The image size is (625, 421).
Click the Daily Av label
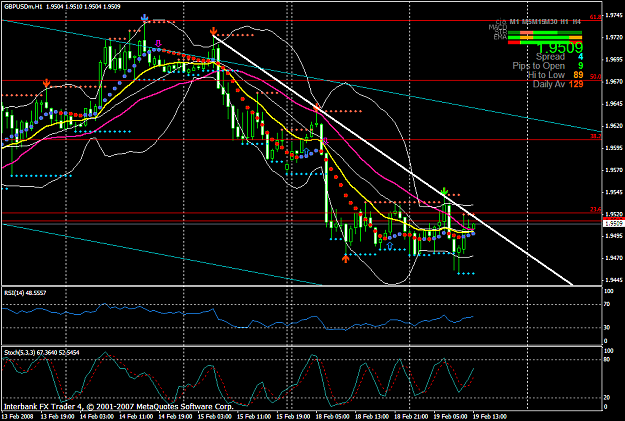click(548, 84)
